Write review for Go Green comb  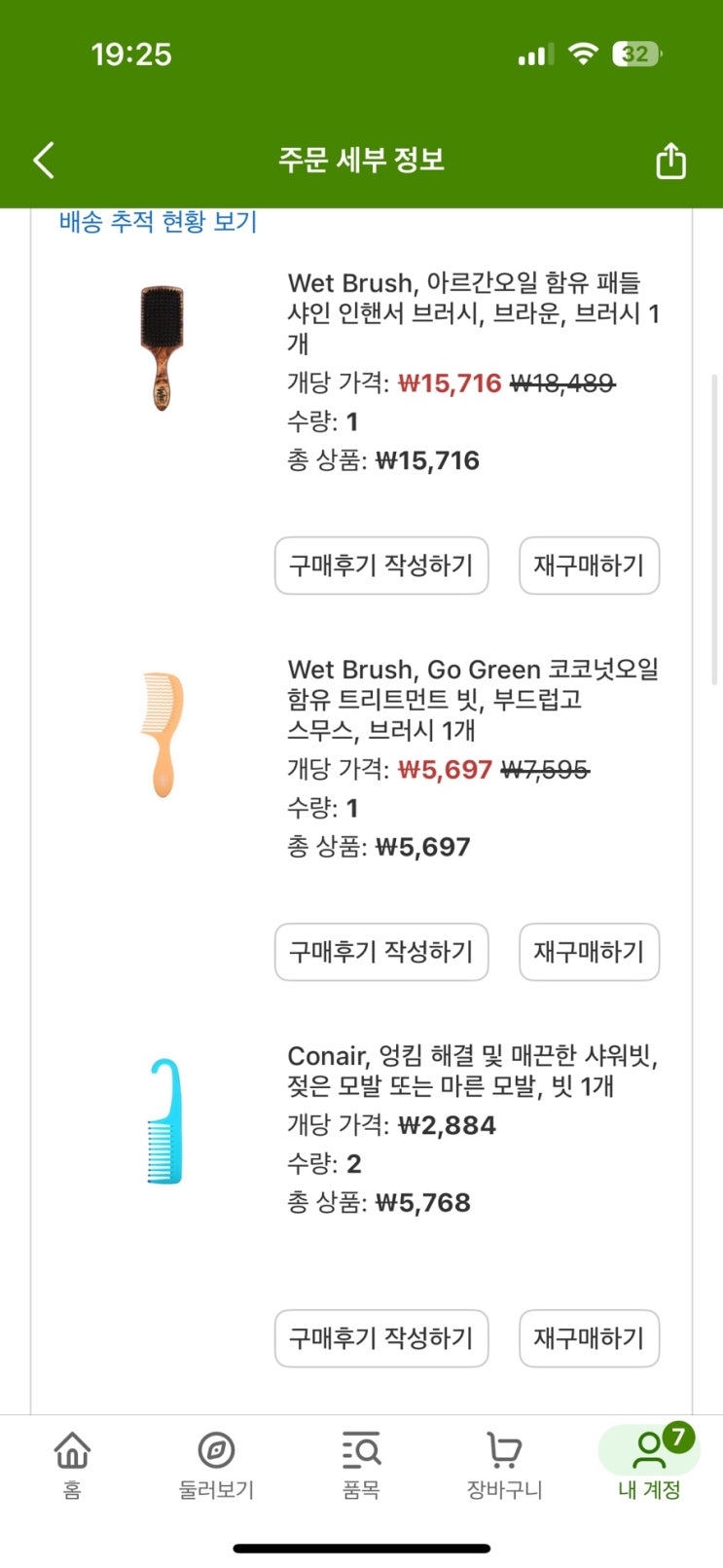pos(381,952)
